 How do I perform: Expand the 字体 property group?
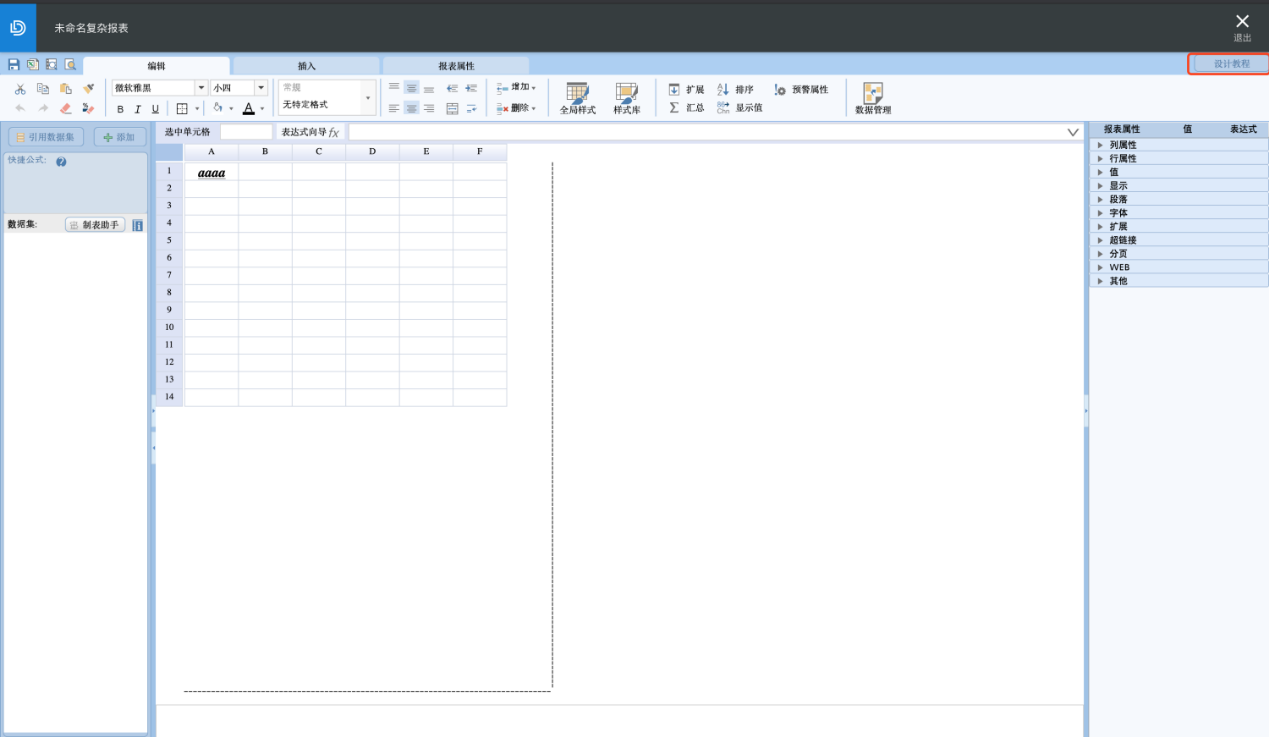(x=1118, y=213)
